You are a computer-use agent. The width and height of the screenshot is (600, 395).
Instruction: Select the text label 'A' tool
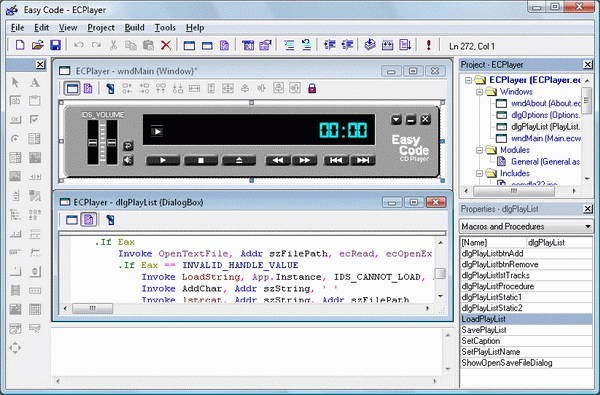[x=35, y=82]
